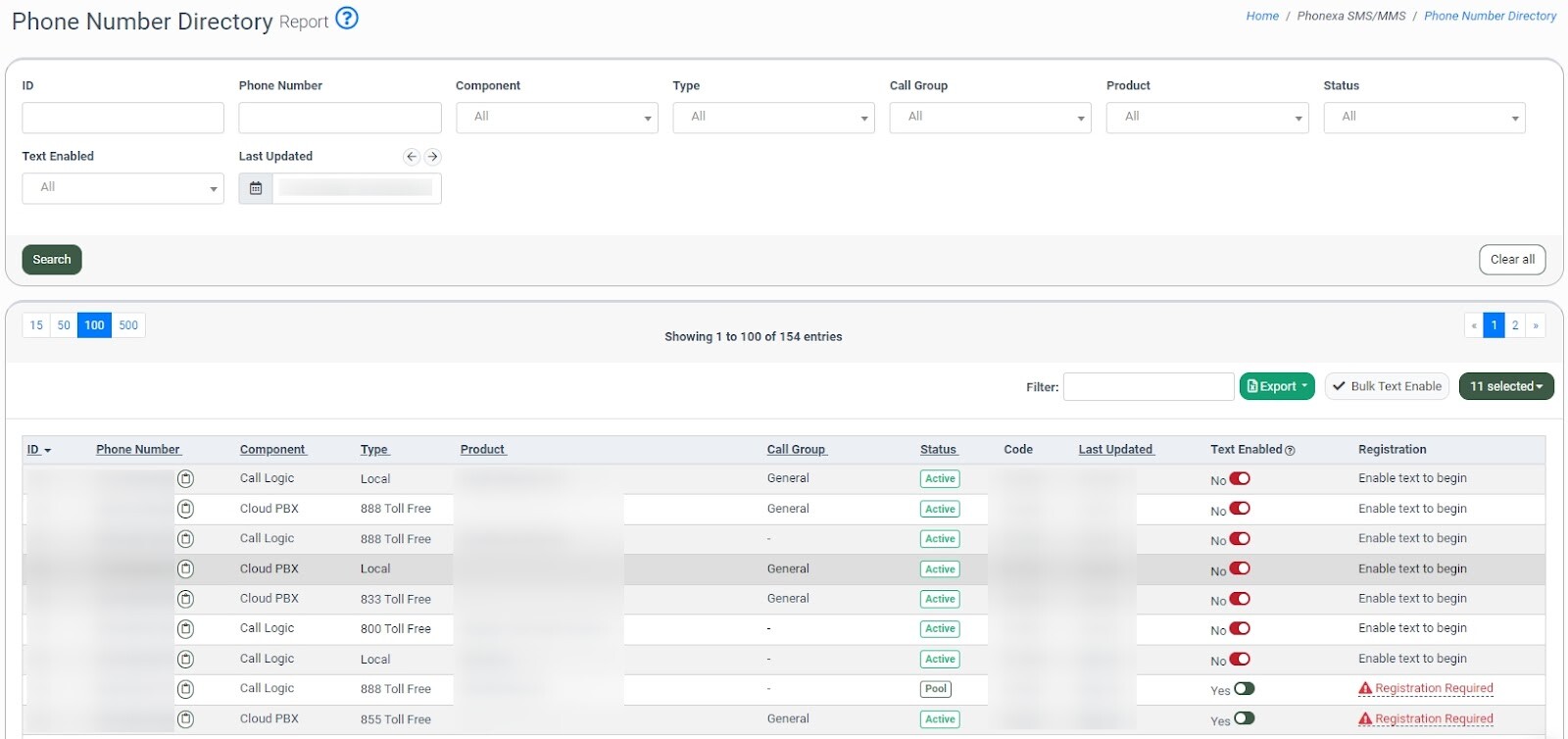Copy number in Active Call Logic 888 Toll Free row

point(185,539)
